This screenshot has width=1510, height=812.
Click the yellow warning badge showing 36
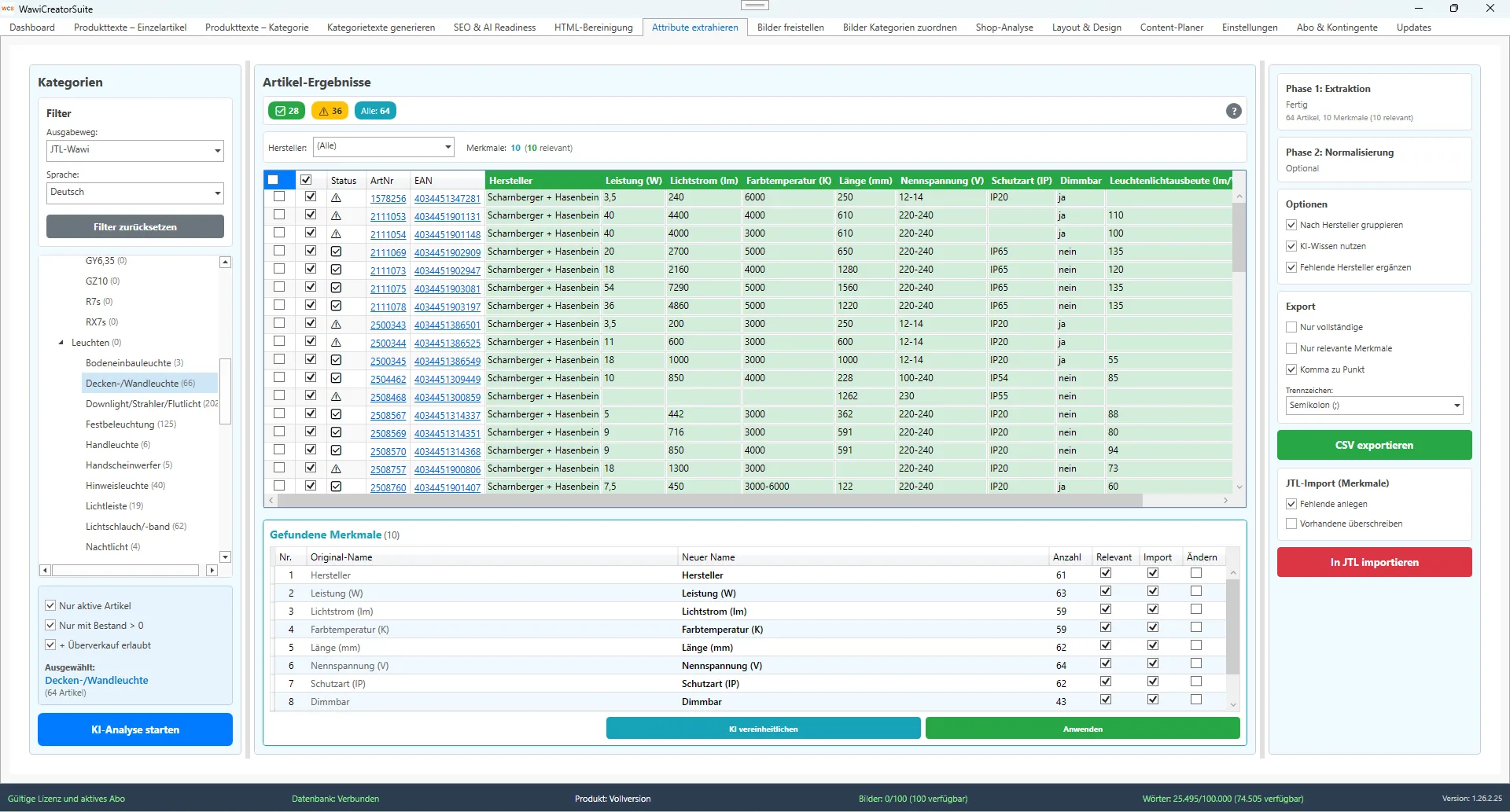click(x=330, y=111)
